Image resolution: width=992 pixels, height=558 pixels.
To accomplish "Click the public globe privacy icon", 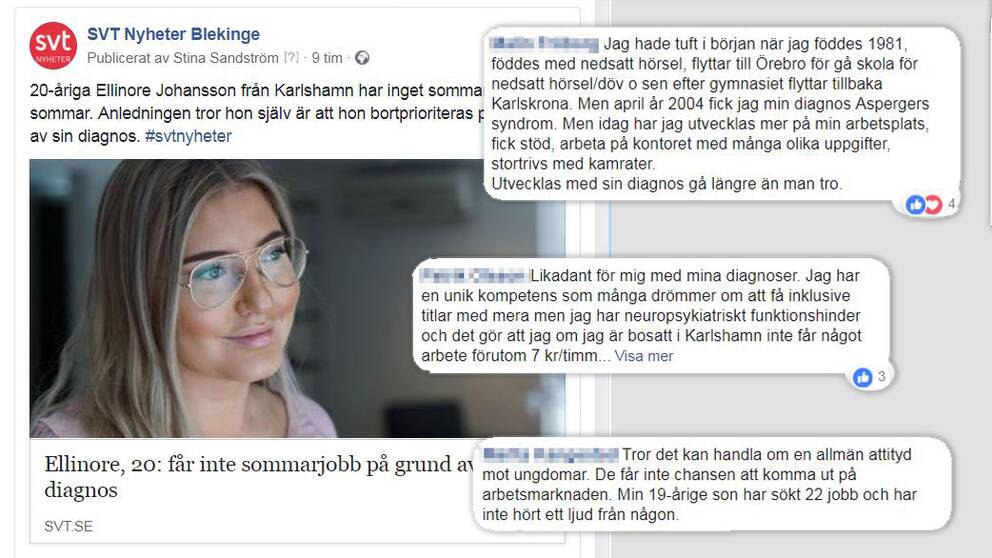I will point(362,58).
